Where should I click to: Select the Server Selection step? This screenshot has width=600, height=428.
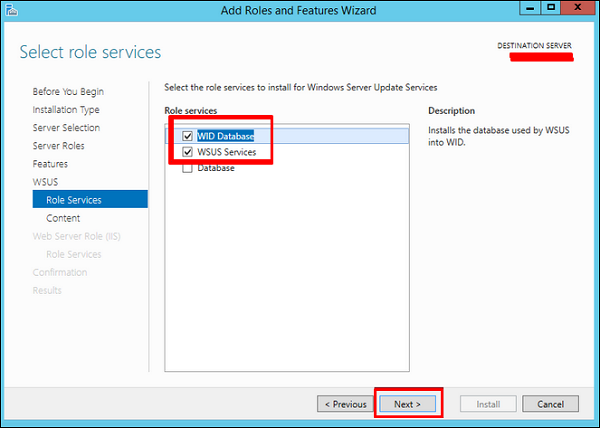(66, 128)
